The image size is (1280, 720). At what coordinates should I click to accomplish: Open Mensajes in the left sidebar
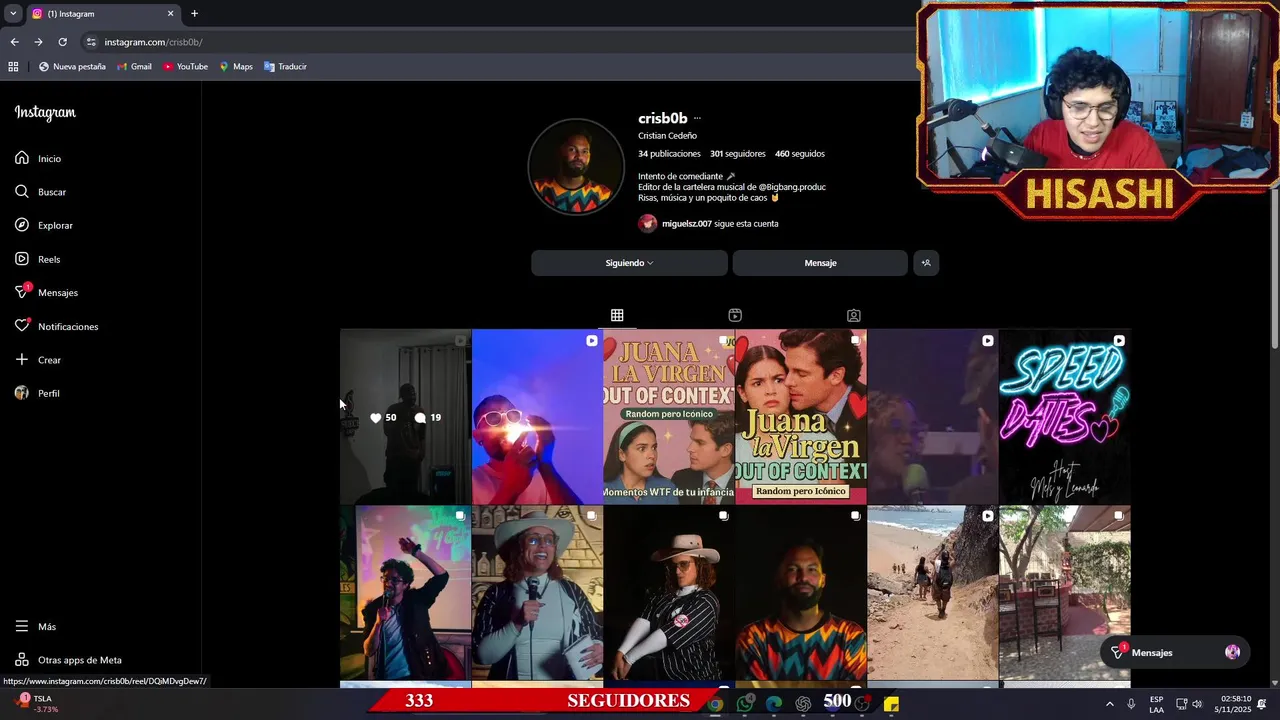point(46,292)
